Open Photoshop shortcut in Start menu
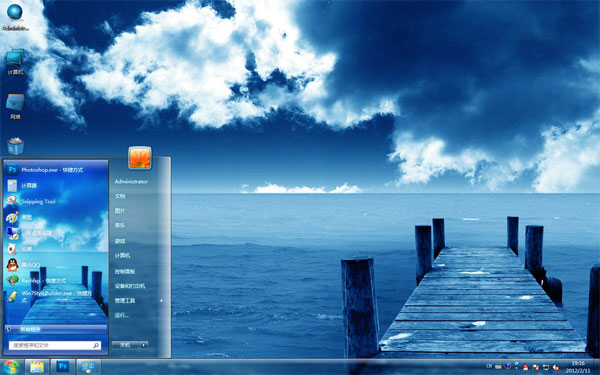This screenshot has width=600, height=375. [56, 170]
